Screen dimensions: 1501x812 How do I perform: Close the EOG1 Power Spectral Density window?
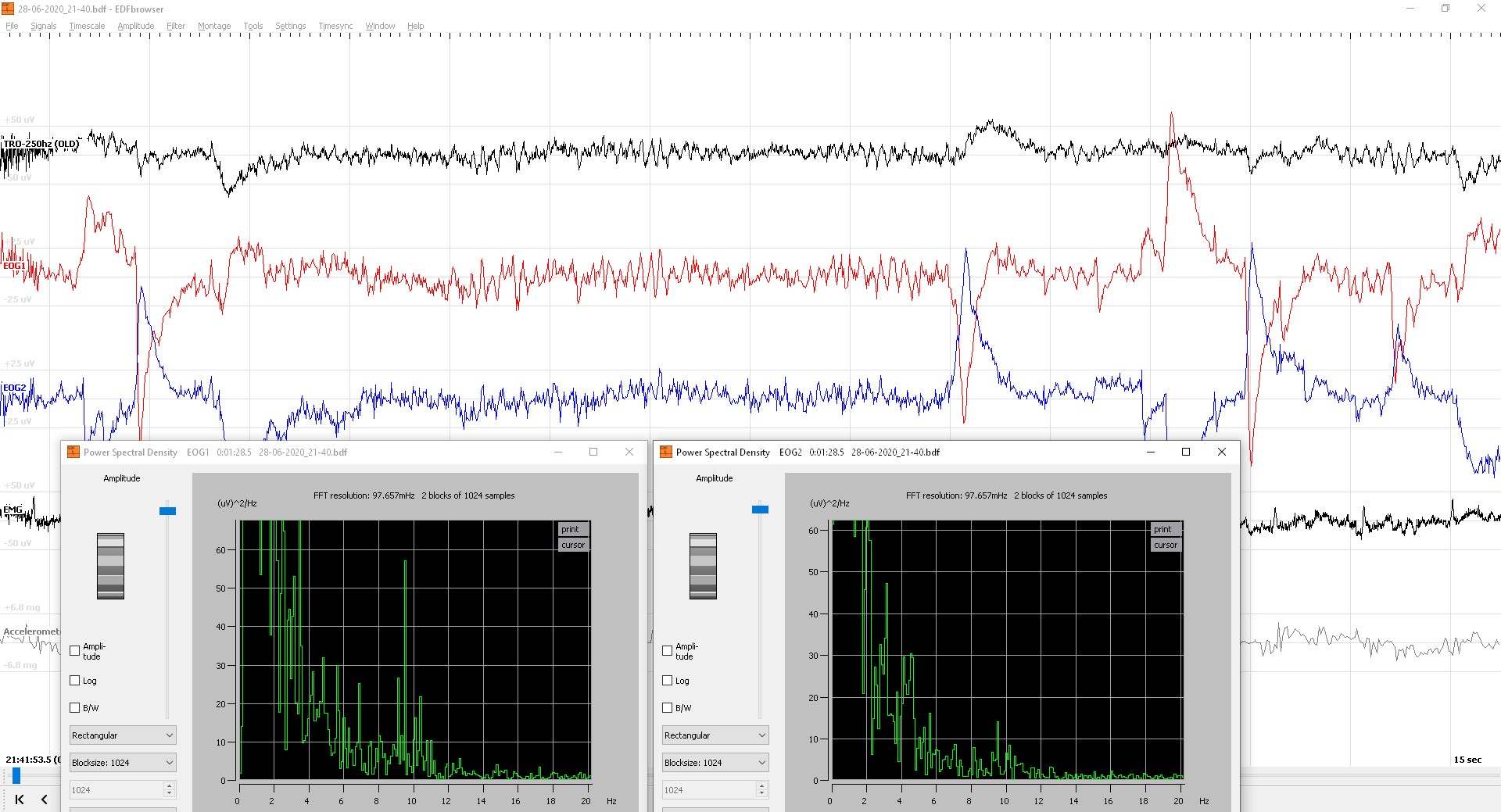coord(629,452)
